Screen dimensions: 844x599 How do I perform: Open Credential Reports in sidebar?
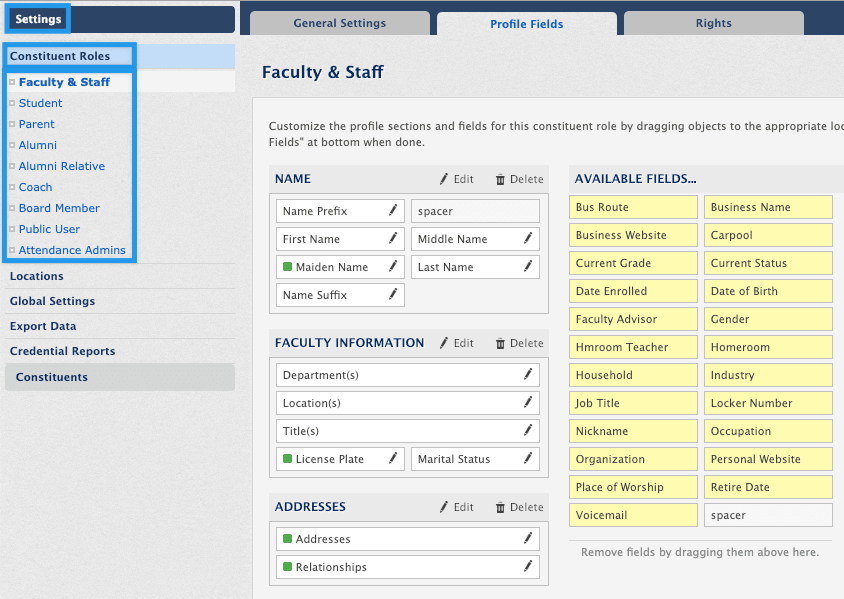[x=62, y=351]
